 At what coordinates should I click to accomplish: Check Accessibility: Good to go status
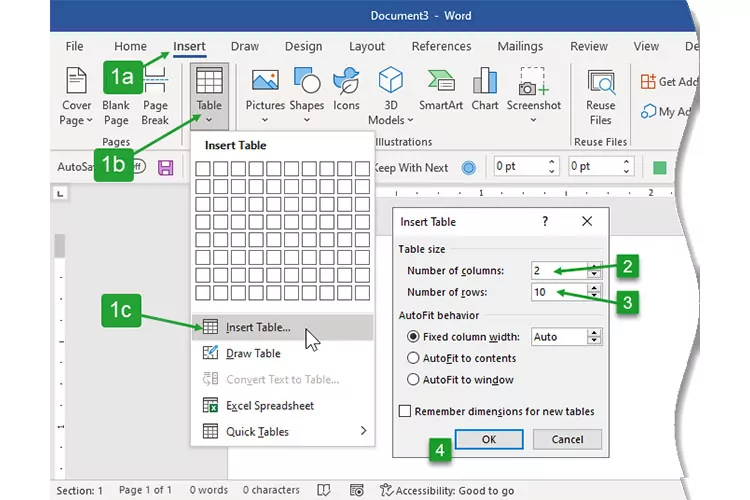click(447, 490)
